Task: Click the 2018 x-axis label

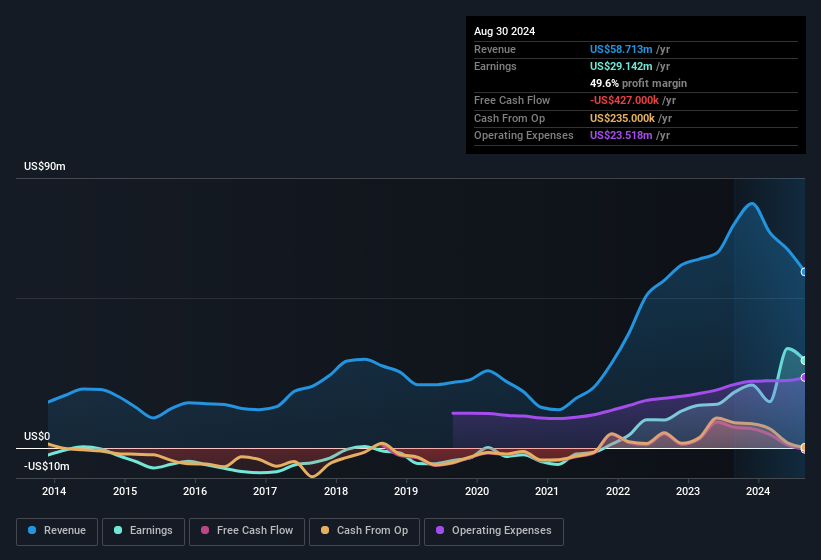Action: pyautogui.click(x=336, y=491)
